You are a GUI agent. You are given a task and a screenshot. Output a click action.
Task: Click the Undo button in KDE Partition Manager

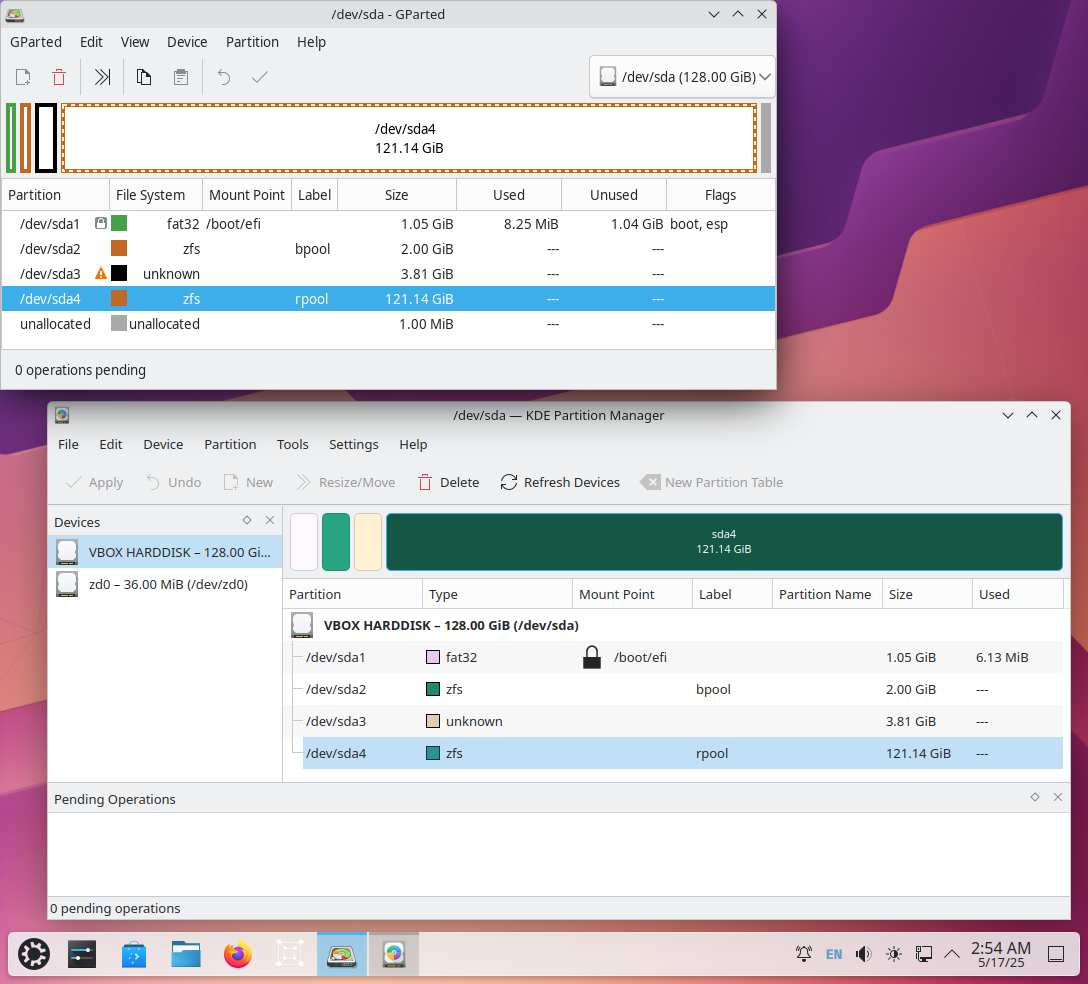[x=174, y=482]
